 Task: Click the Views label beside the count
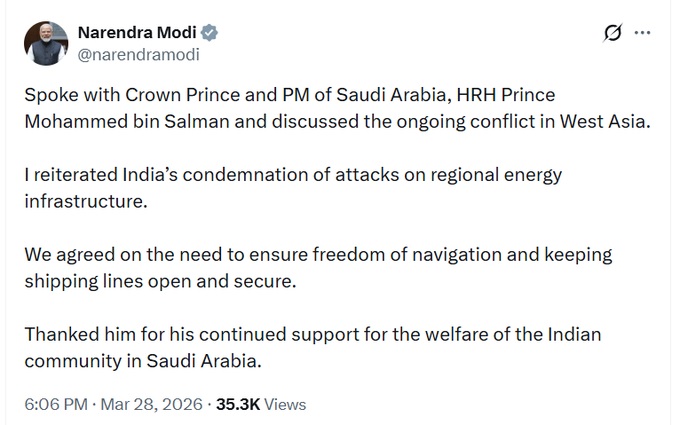coord(285,405)
